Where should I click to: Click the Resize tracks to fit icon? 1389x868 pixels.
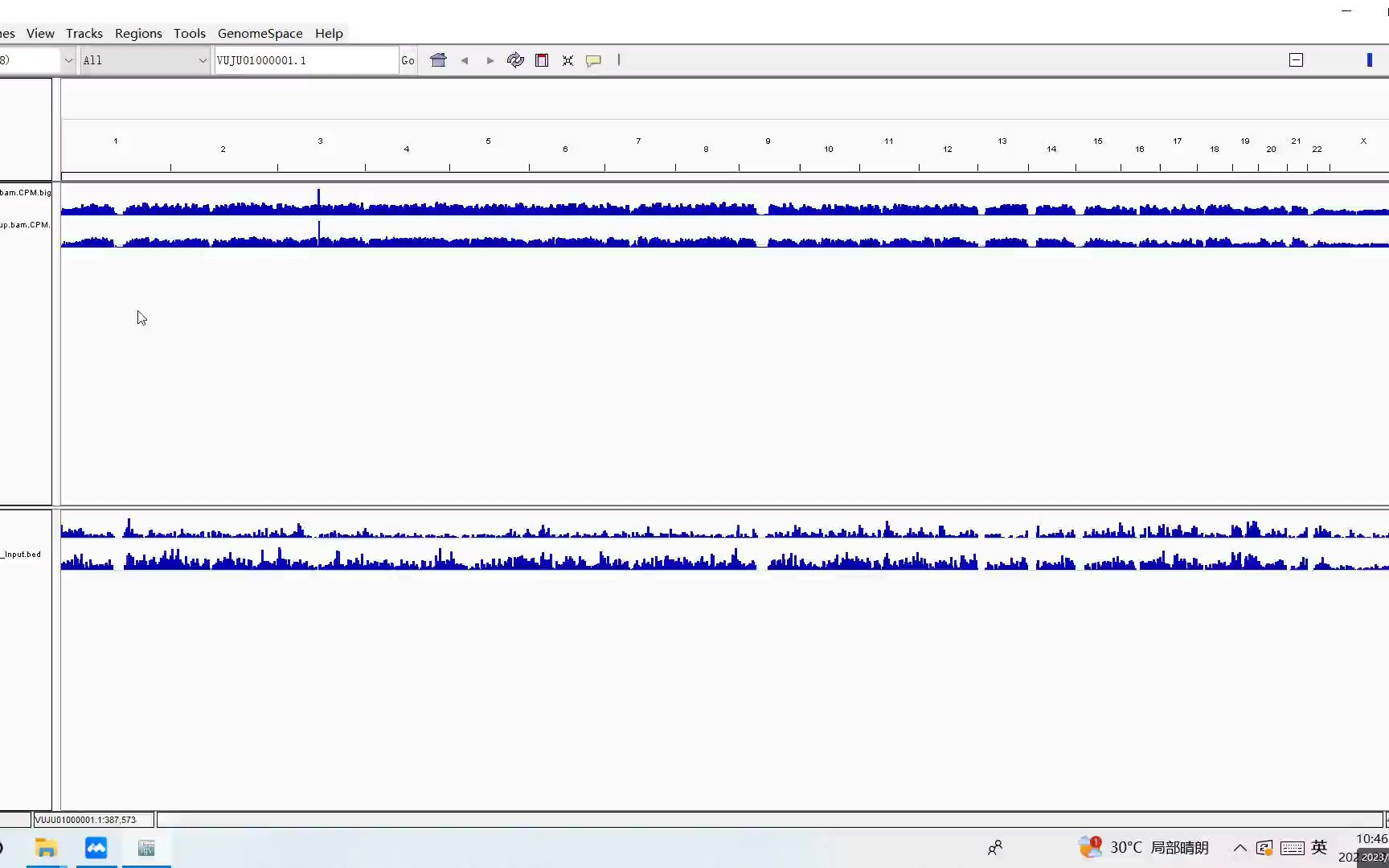click(567, 60)
